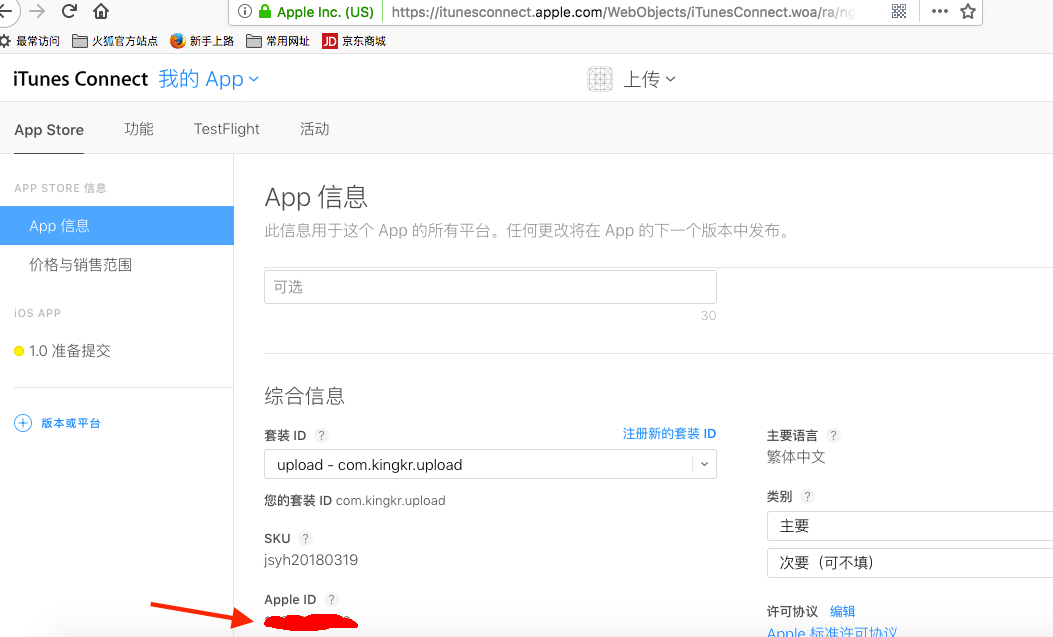Open the 套装 ID bundle dropdown
Screen dimensions: 1053x637
(490, 464)
